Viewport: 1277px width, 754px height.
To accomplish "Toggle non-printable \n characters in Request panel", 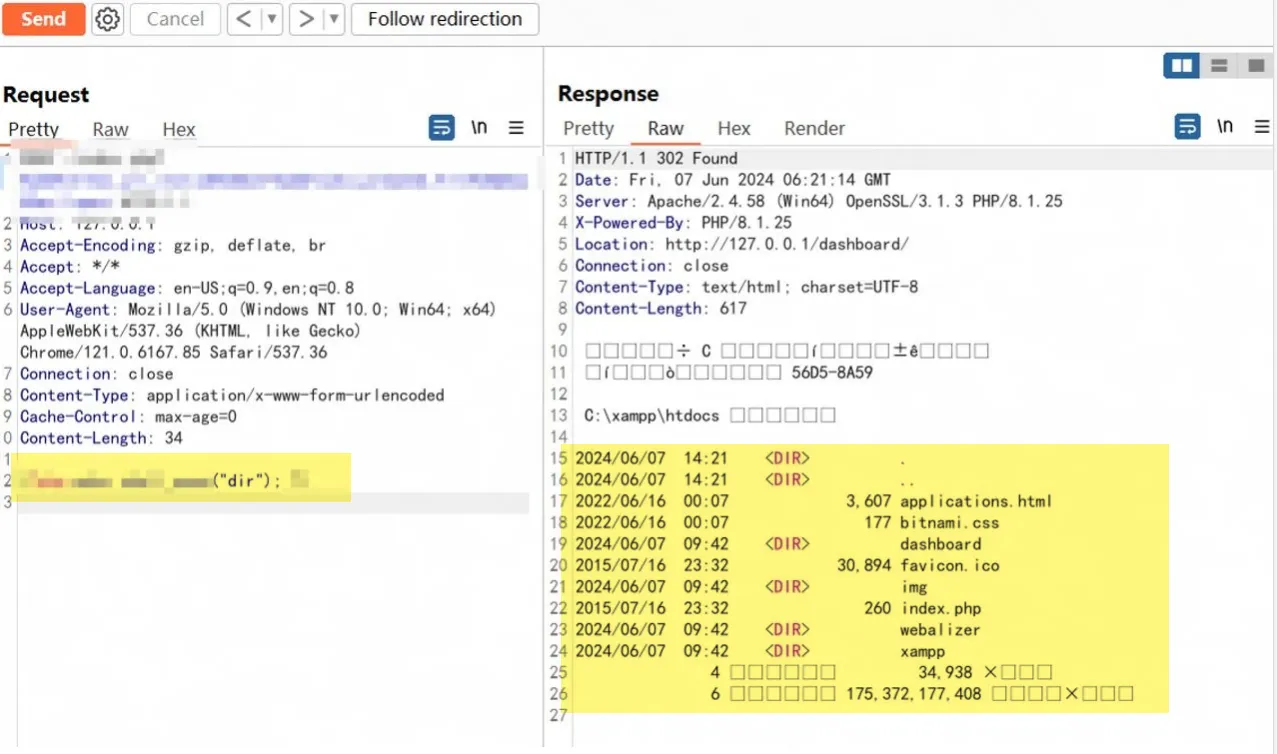I will [480, 128].
